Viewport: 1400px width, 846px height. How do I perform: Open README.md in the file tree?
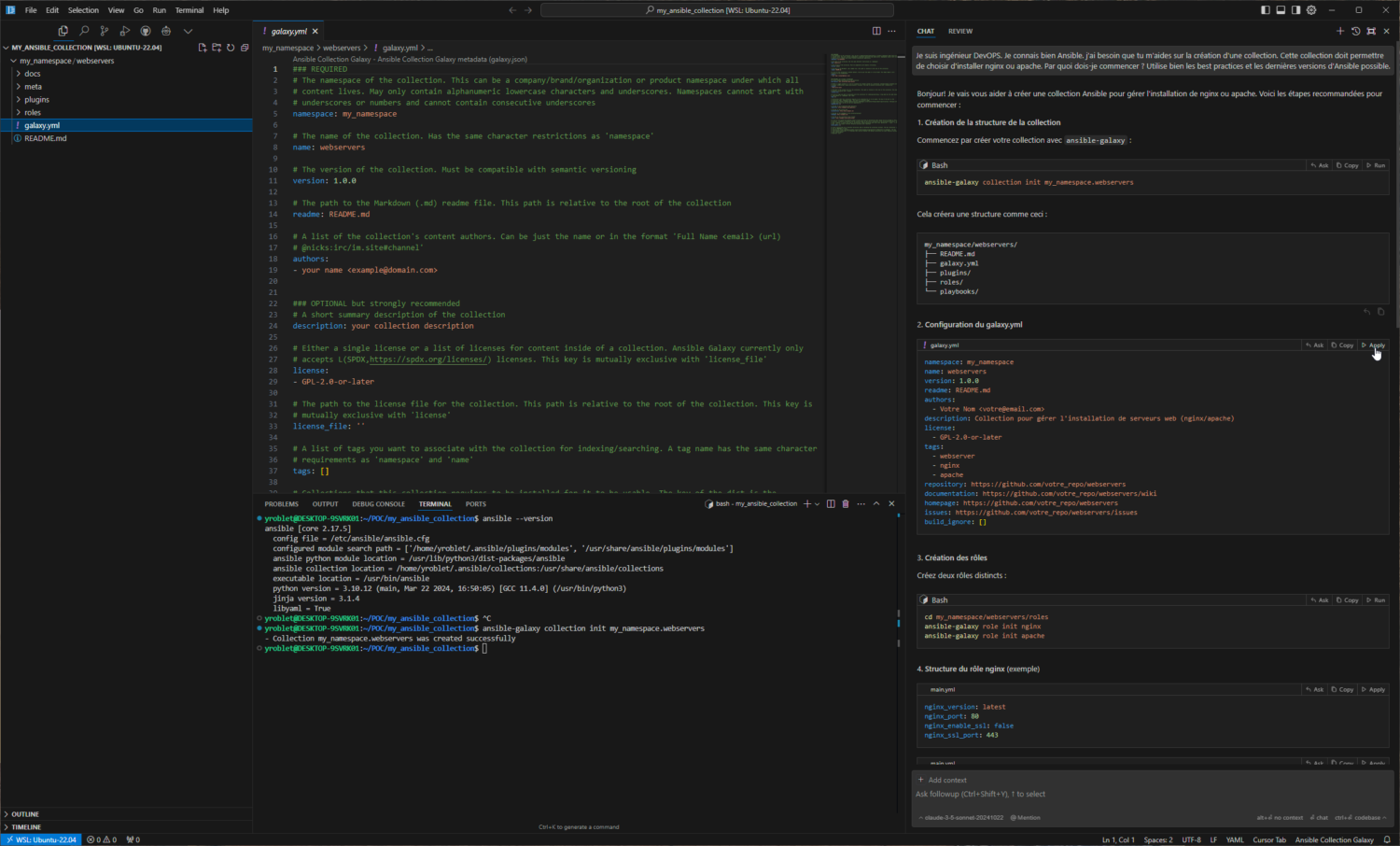[45, 138]
